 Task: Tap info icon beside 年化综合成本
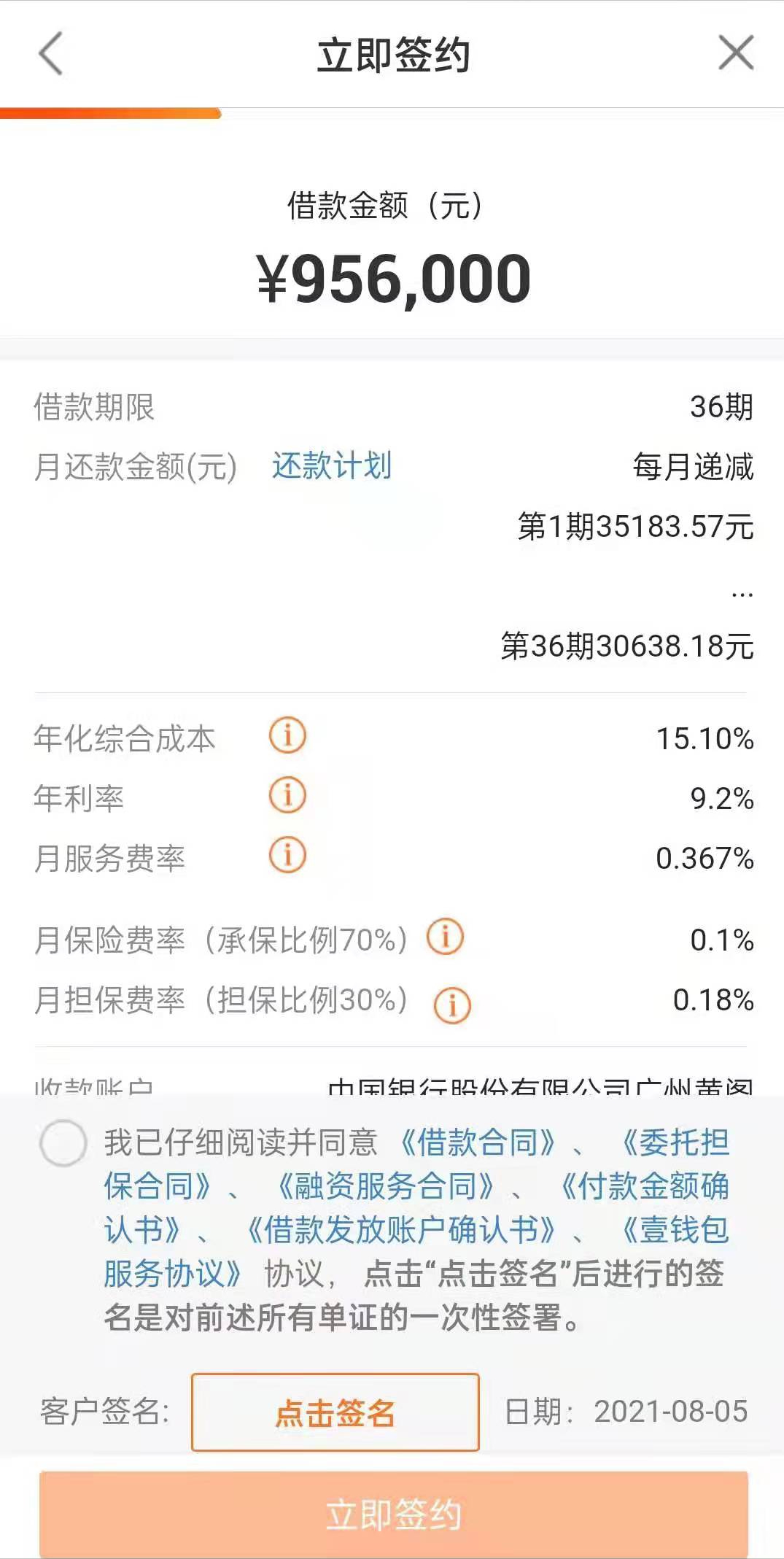coord(287,735)
